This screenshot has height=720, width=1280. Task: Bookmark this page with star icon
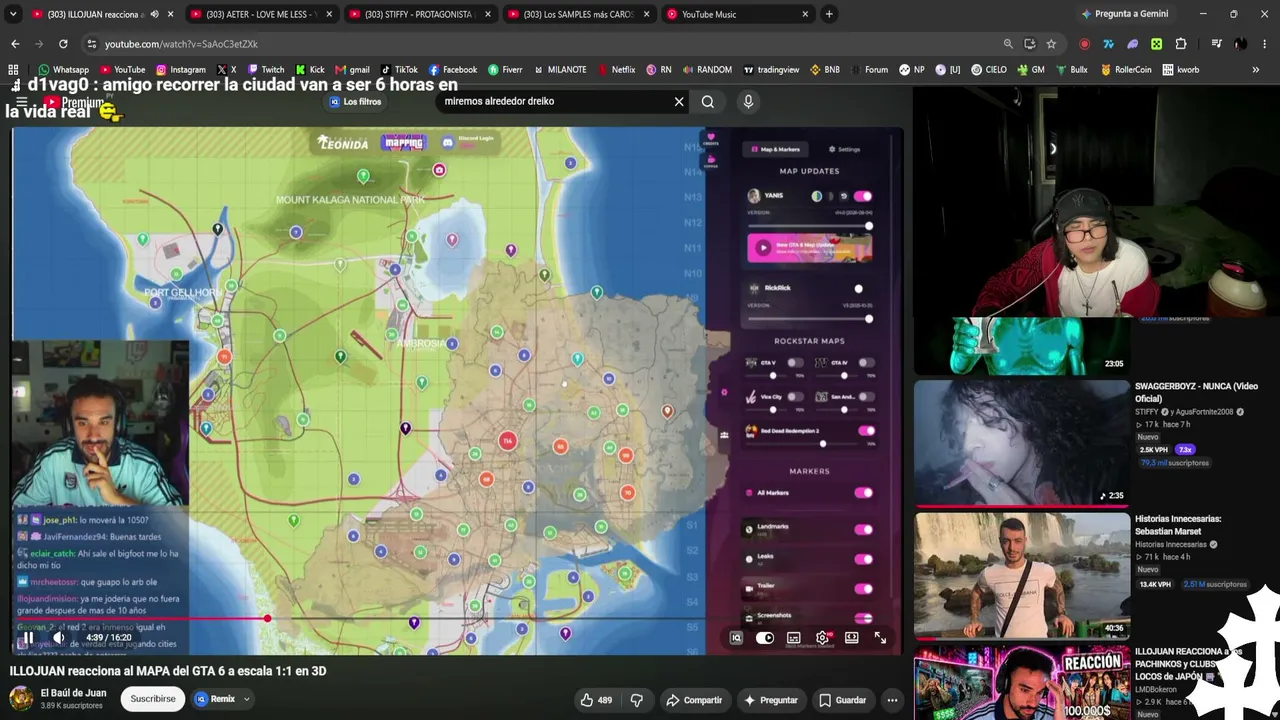click(1051, 44)
